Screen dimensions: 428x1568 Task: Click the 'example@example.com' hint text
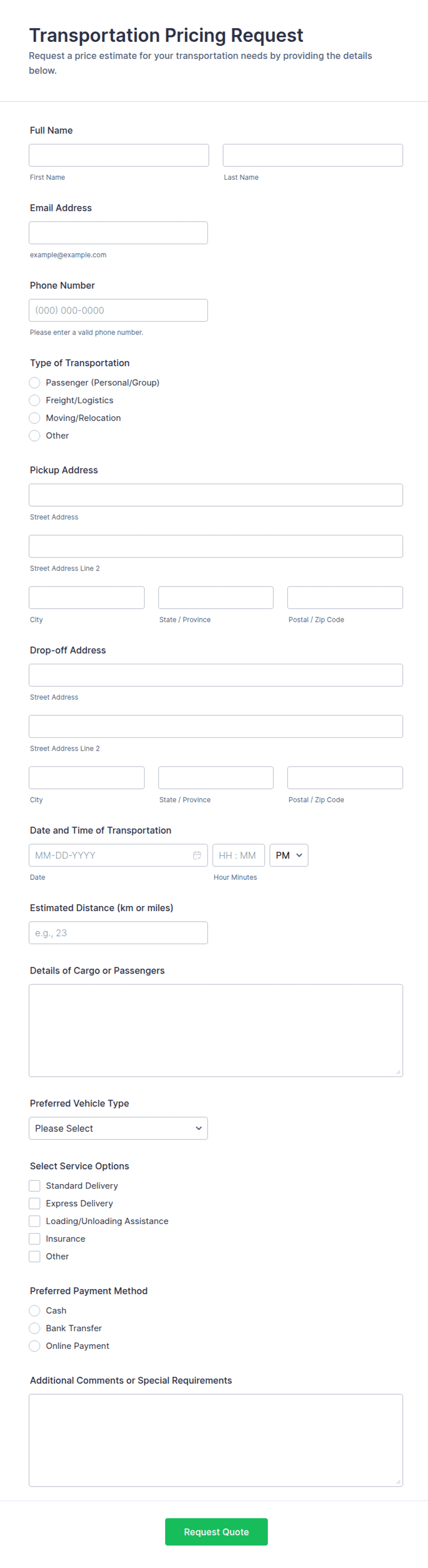pyautogui.click(x=68, y=255)
